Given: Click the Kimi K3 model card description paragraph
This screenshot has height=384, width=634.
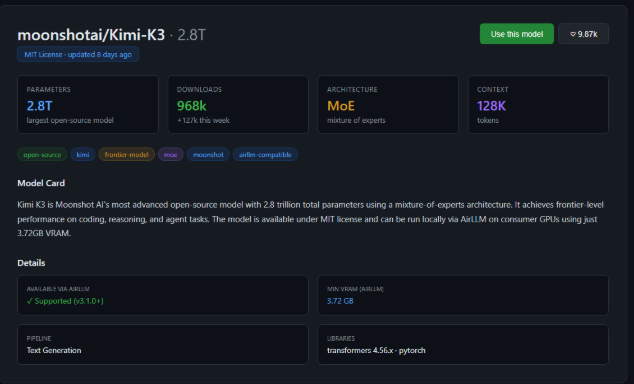Looking at the screenshot, I should click(x=310, y=219).
